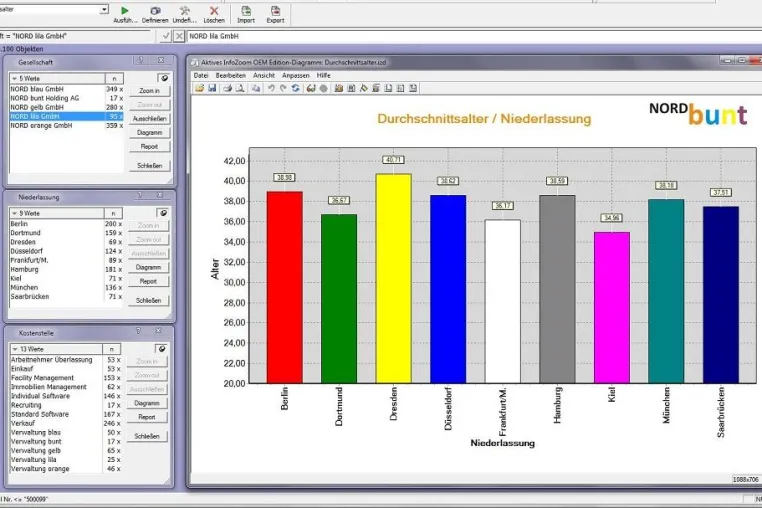Open a file using the diagram folder icon
The width and height of the screenshot is (762, 508).
point(199,88)
